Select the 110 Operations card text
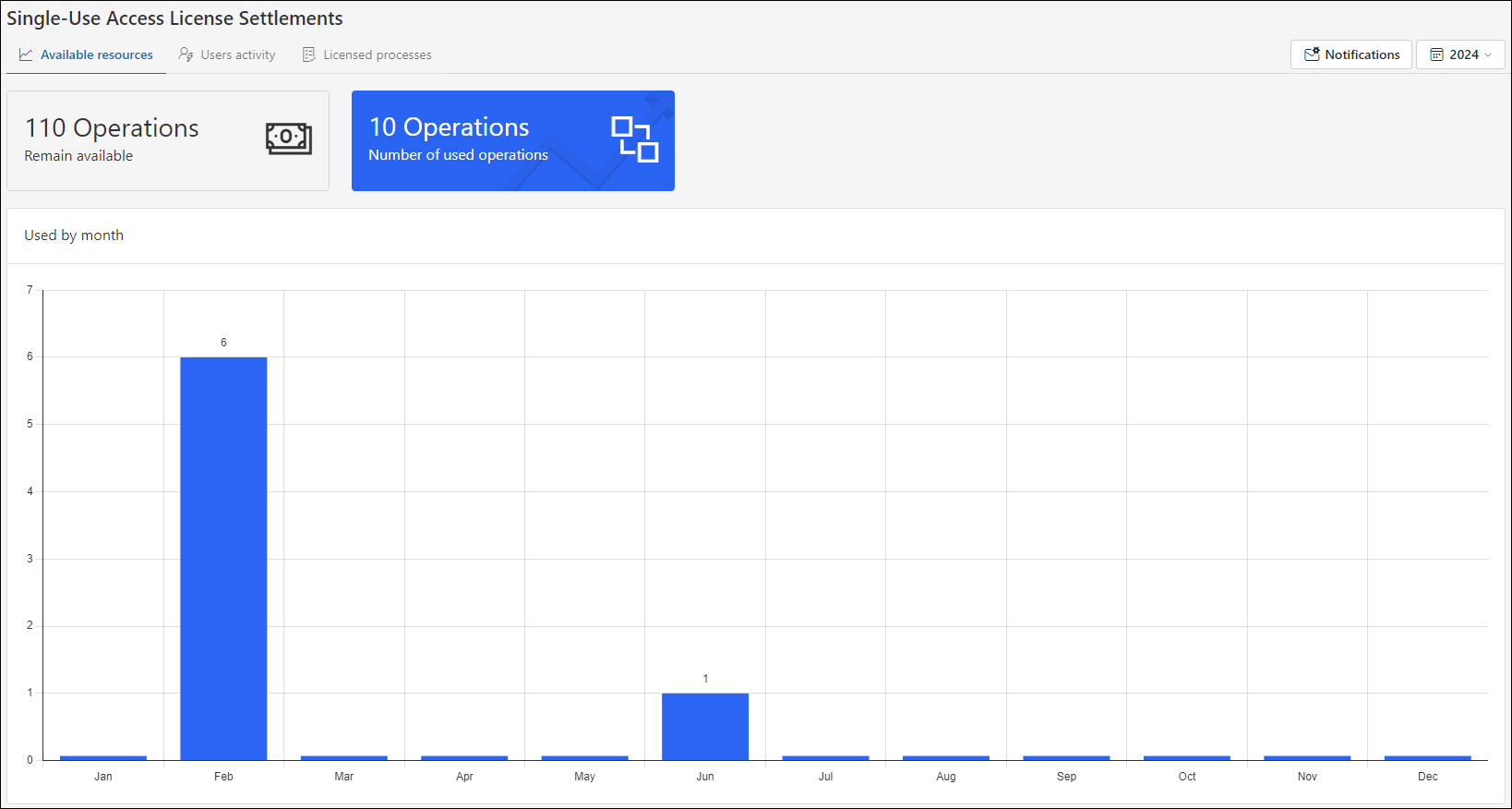The image size is (1512, 809). tap(112, 127)
